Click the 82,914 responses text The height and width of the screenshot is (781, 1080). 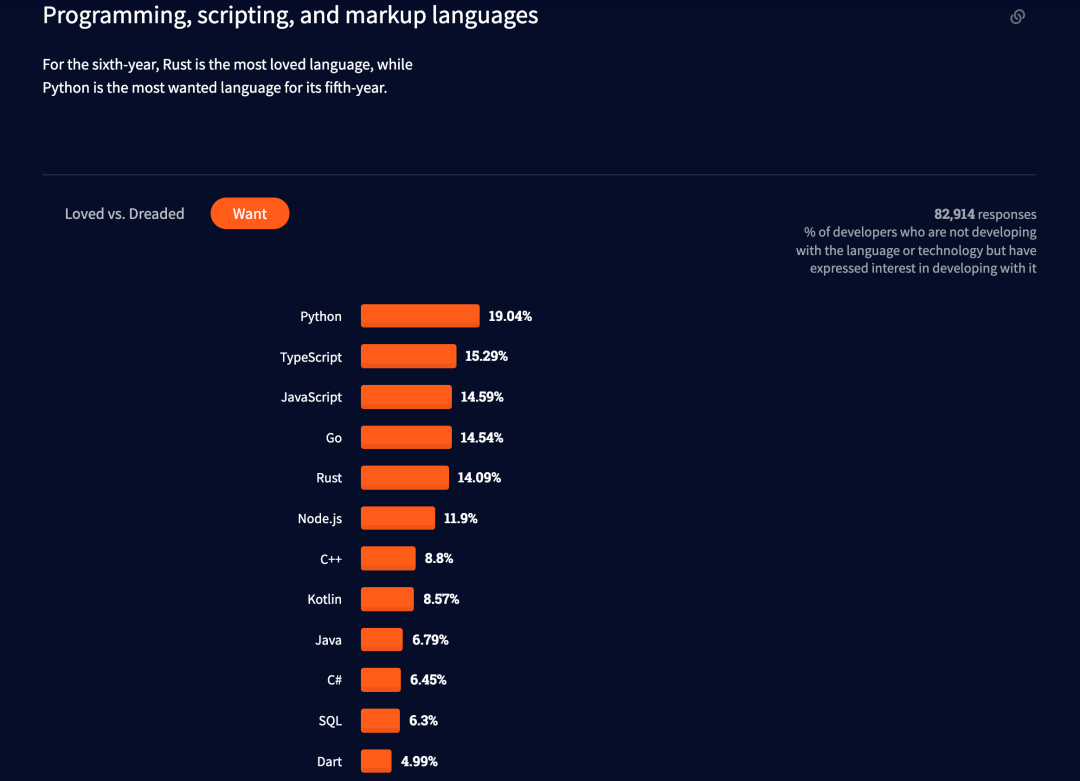[985, 214]
